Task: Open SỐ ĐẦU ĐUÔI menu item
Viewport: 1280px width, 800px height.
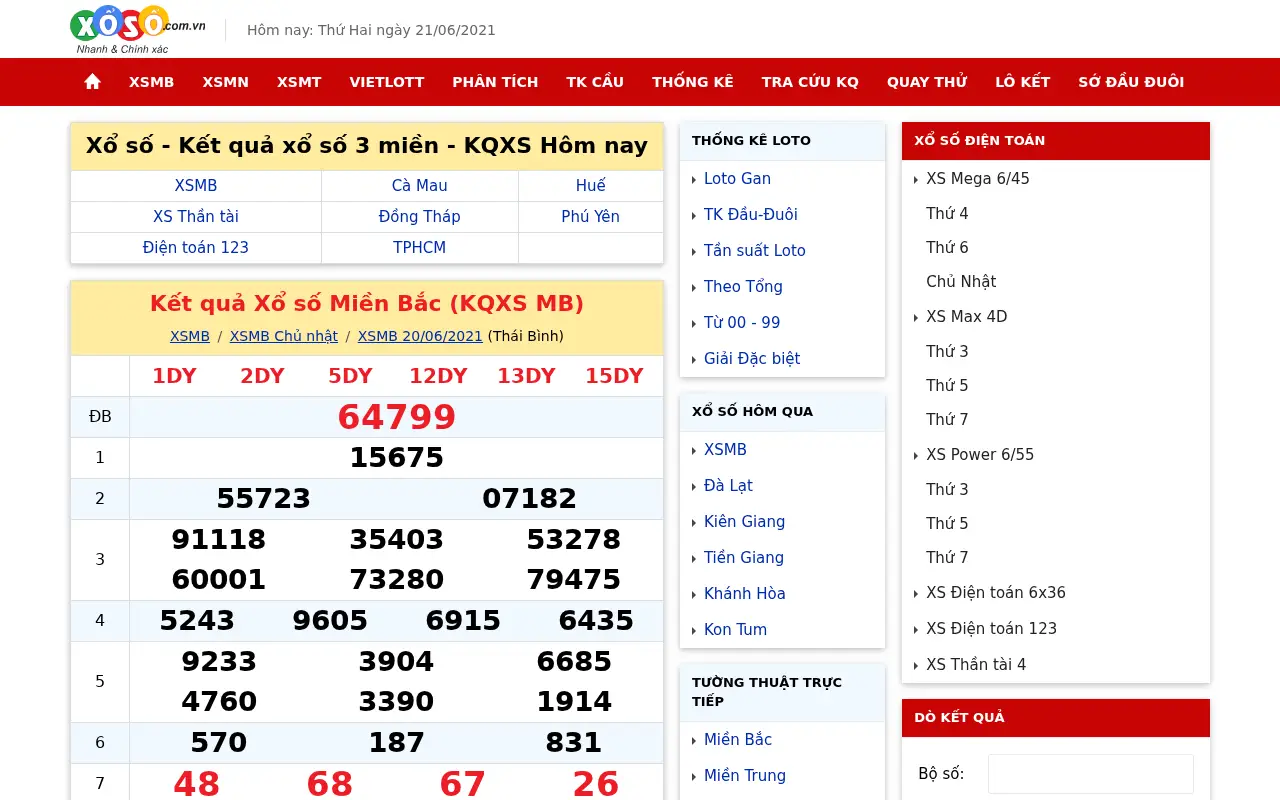Action: tap(1131, 82)
